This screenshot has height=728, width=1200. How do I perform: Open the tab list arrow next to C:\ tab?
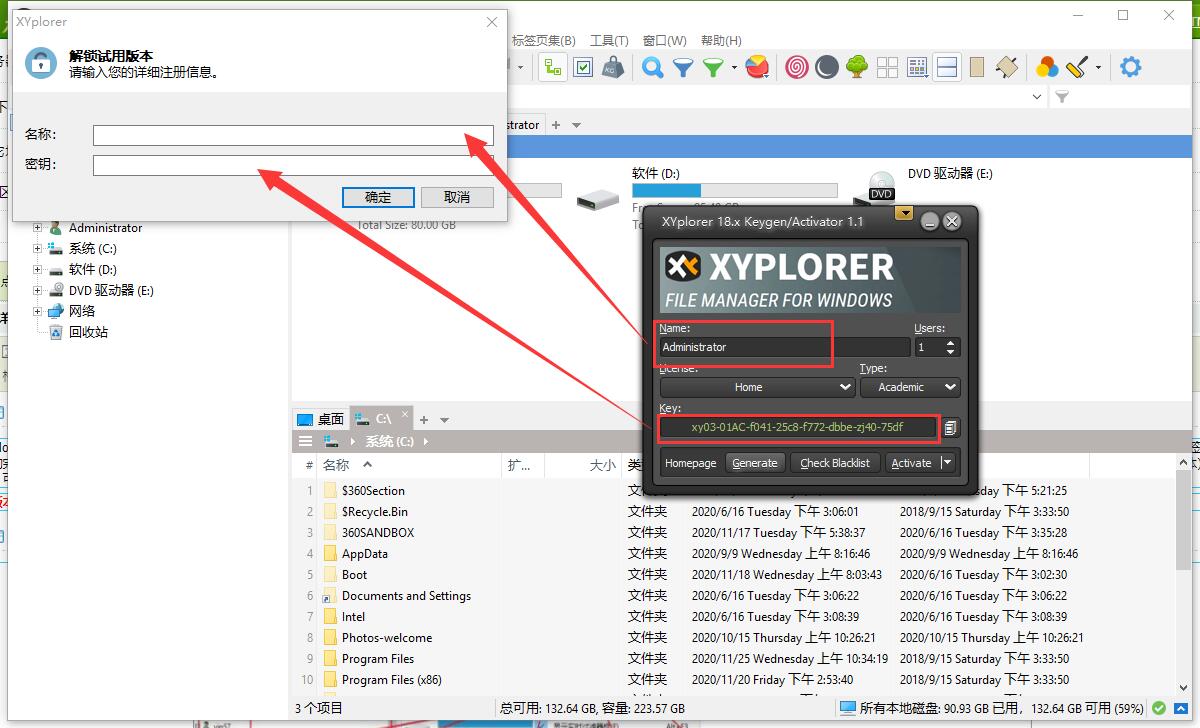coord(445,420)
